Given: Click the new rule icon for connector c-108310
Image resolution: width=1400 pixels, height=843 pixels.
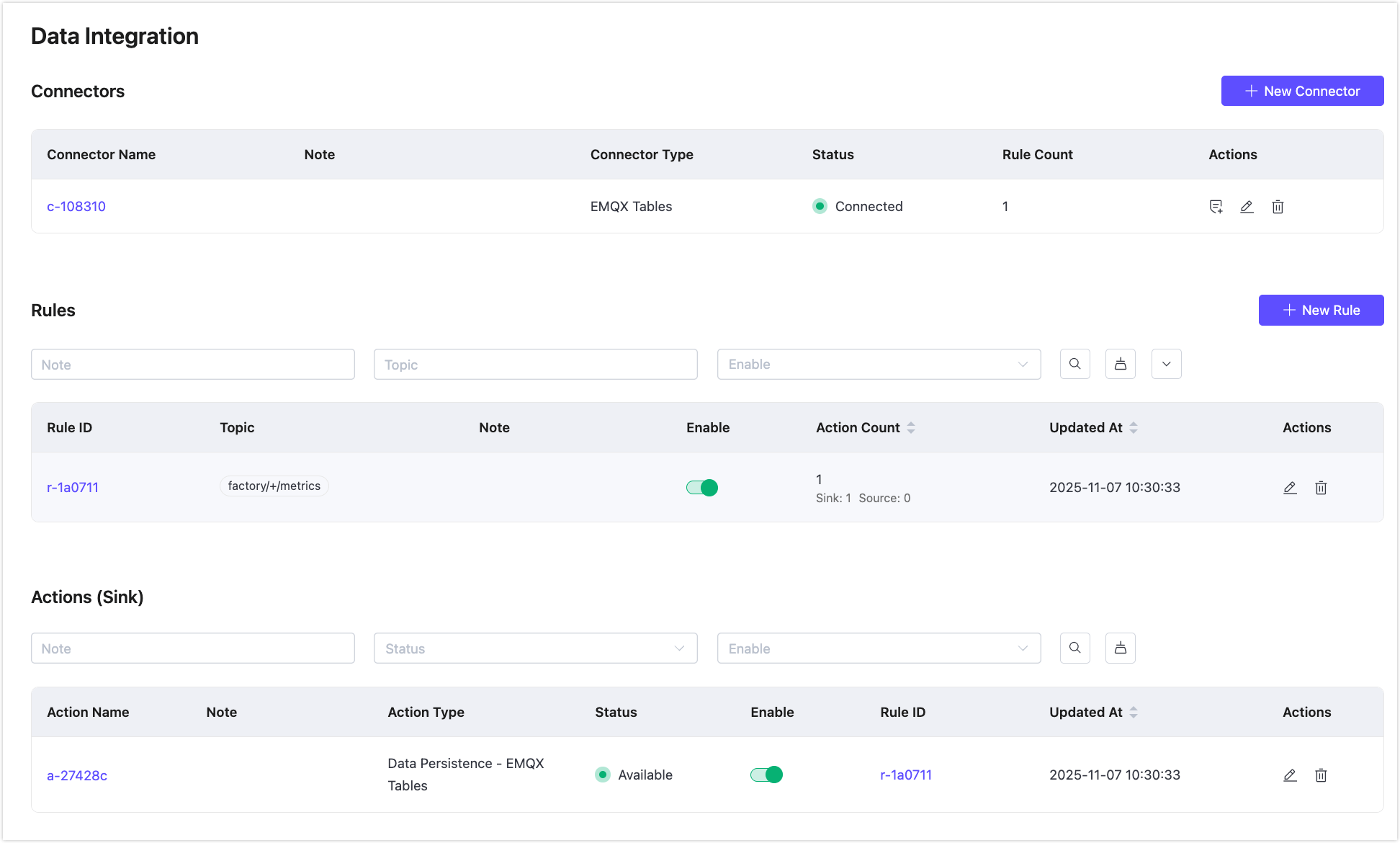Looking at the screenshot, I should (1216, 207).
